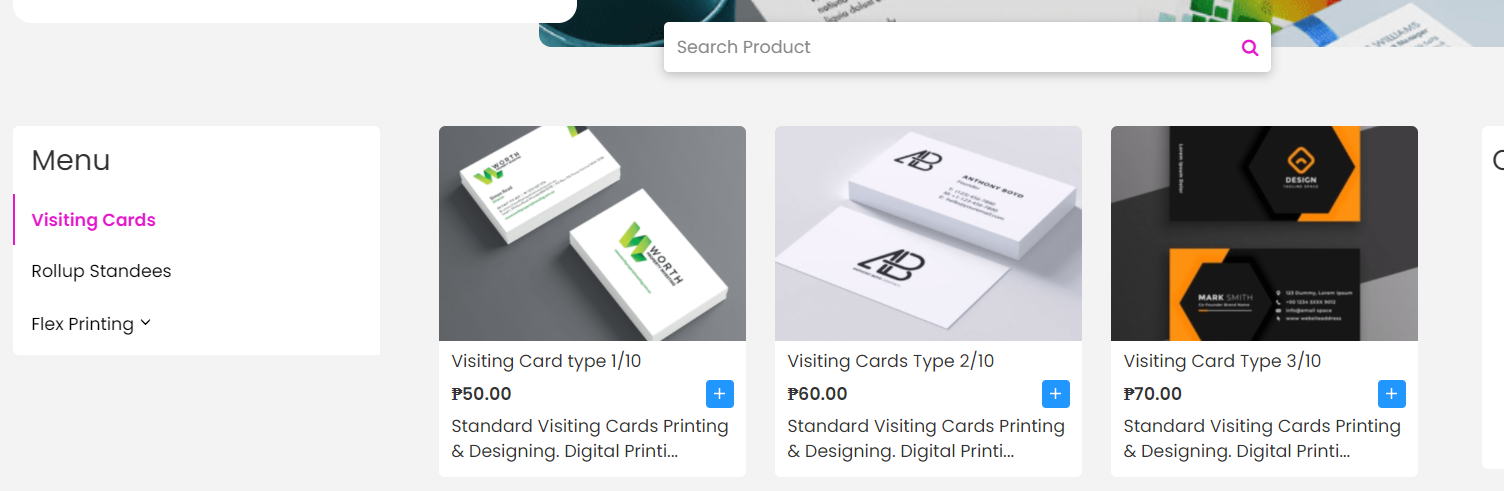
Task: Open Rollup Standees menu category
Action: (x=101, y=271)
